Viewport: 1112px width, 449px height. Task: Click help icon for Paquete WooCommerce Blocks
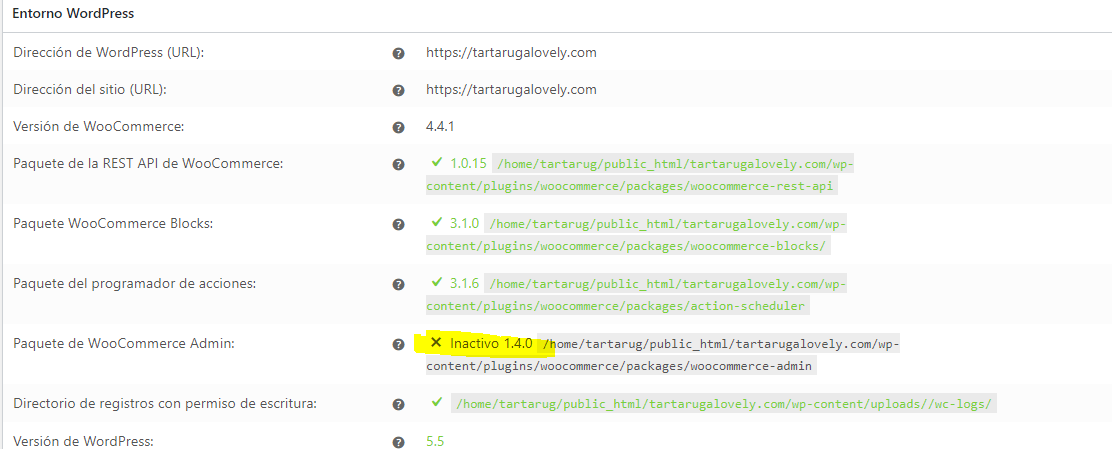[399, 225]
